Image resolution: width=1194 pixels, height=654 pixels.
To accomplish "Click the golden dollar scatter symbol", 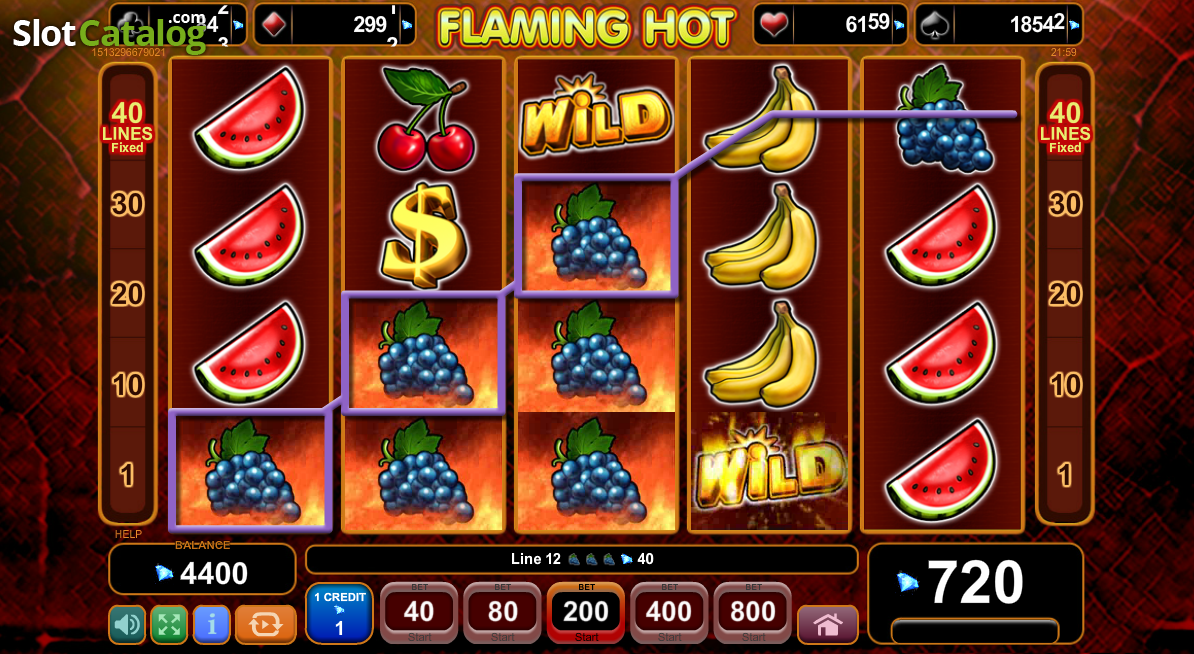I will (423, 234).
